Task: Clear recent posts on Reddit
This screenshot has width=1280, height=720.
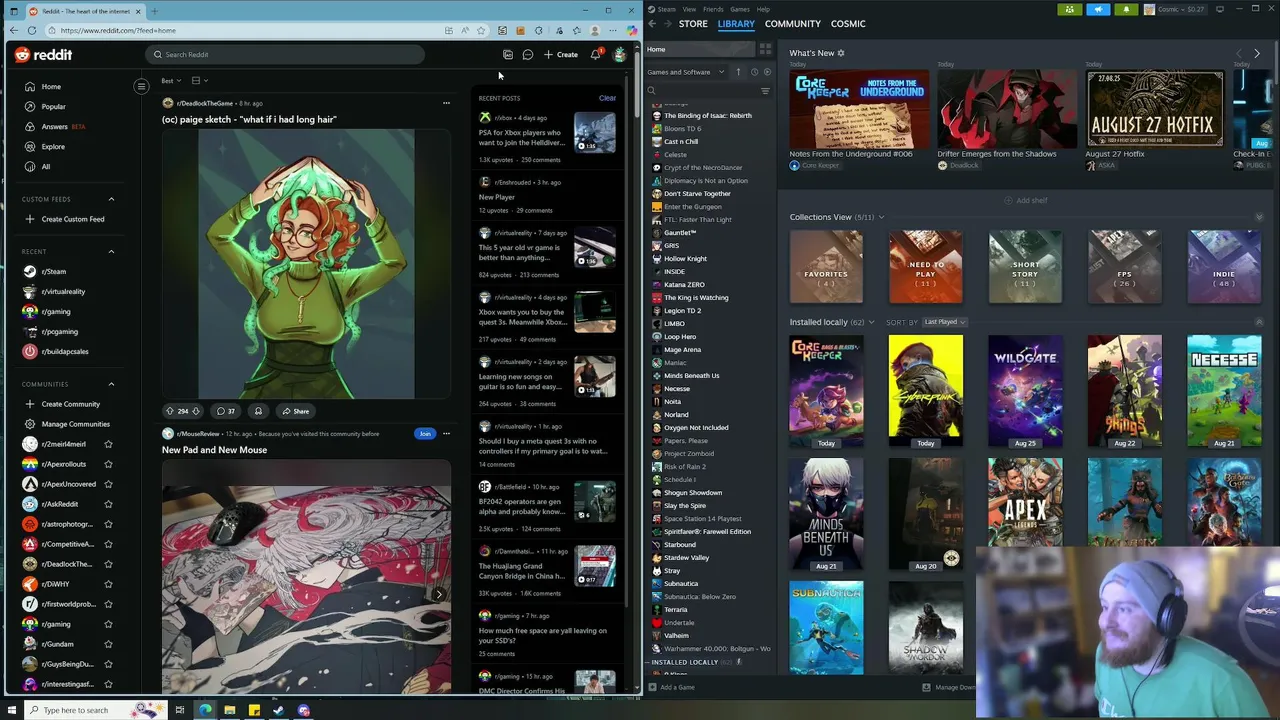Action: tap(607, 98)
